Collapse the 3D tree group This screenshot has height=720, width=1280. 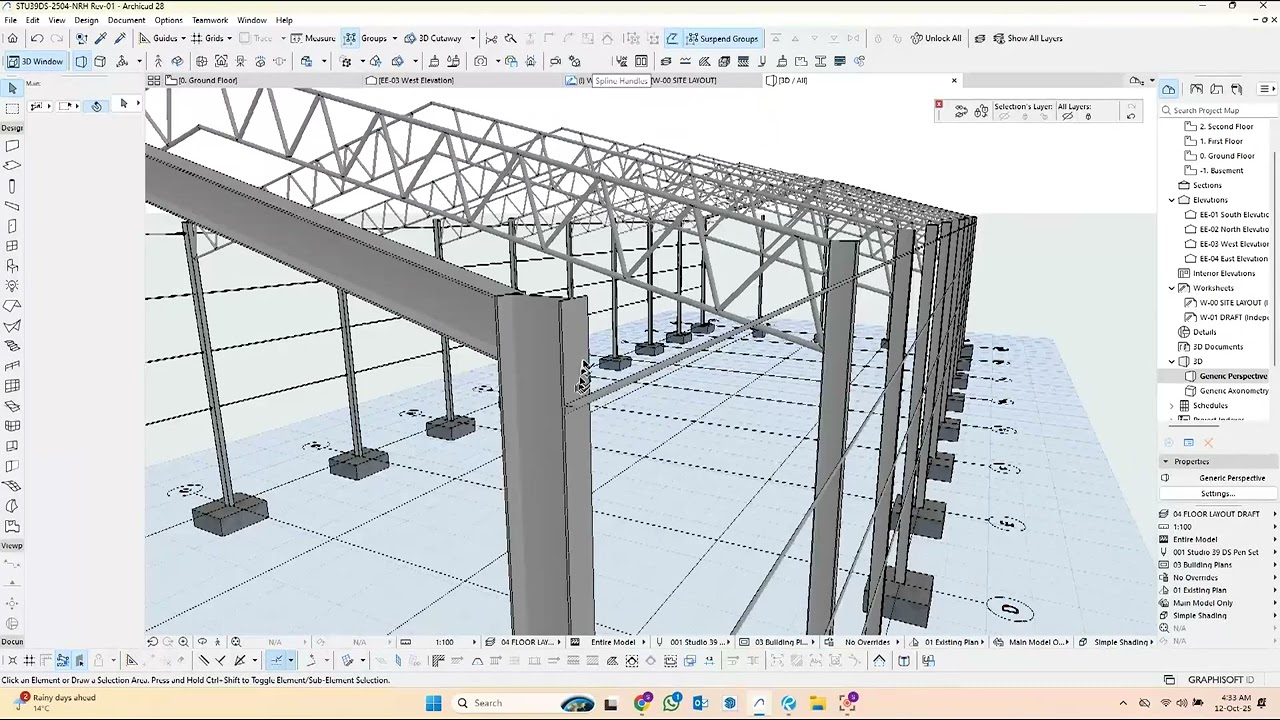coord(1172,361)
